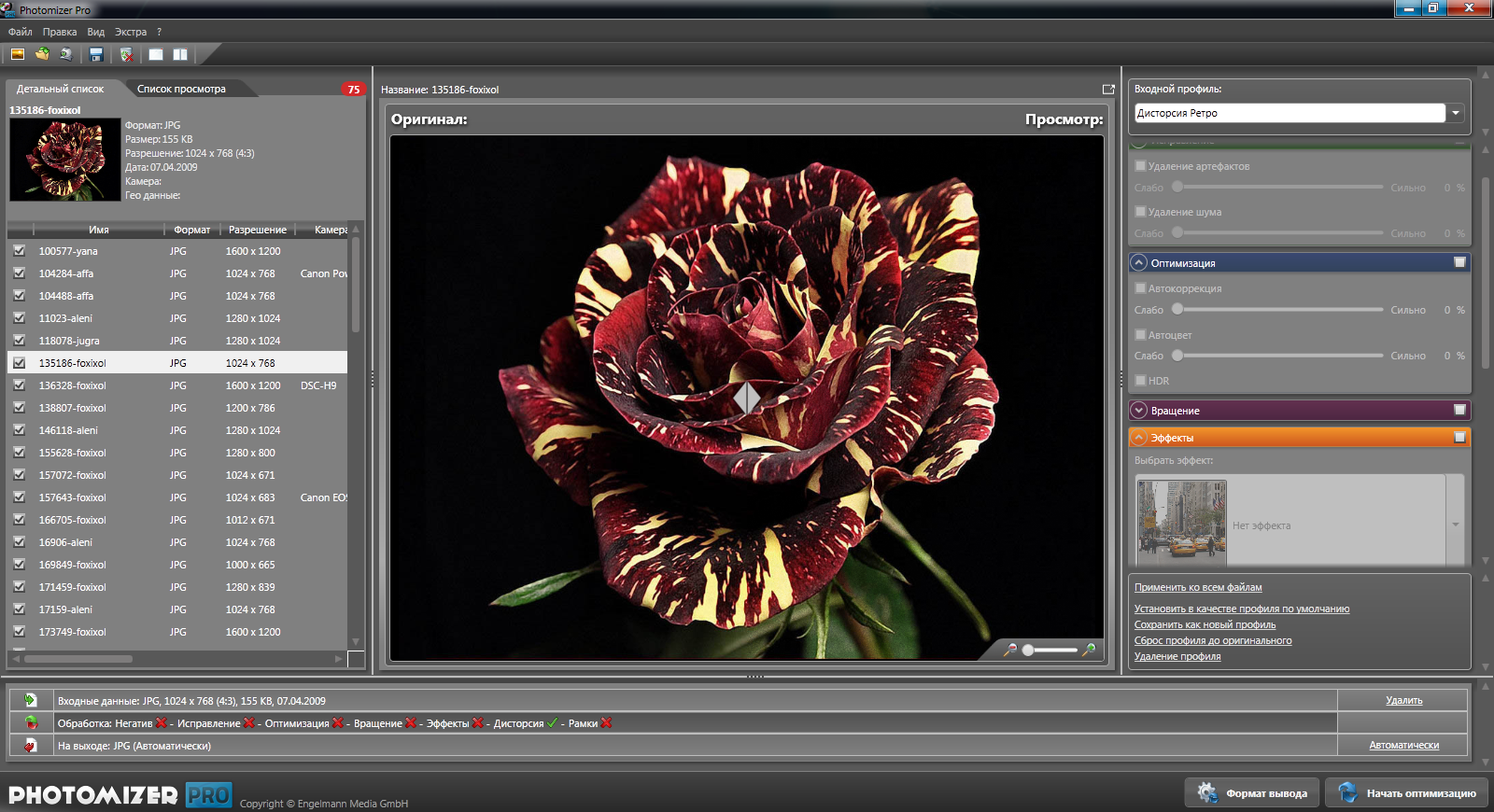Open preview in fullscreen window icon
The height and width of the screenshot is (812, 1494).
[1108, 90]
